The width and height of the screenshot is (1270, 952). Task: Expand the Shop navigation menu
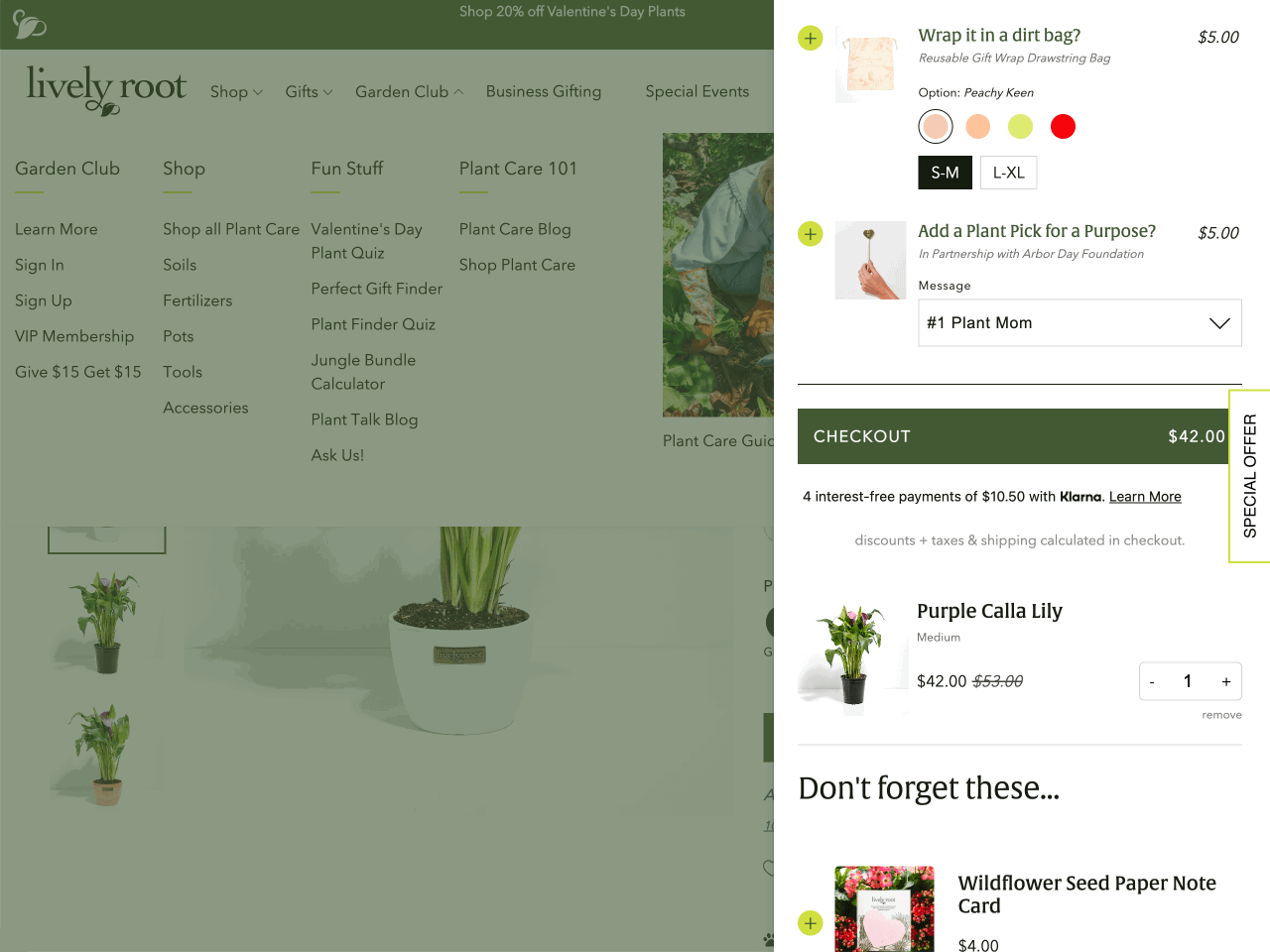(236, 92)
